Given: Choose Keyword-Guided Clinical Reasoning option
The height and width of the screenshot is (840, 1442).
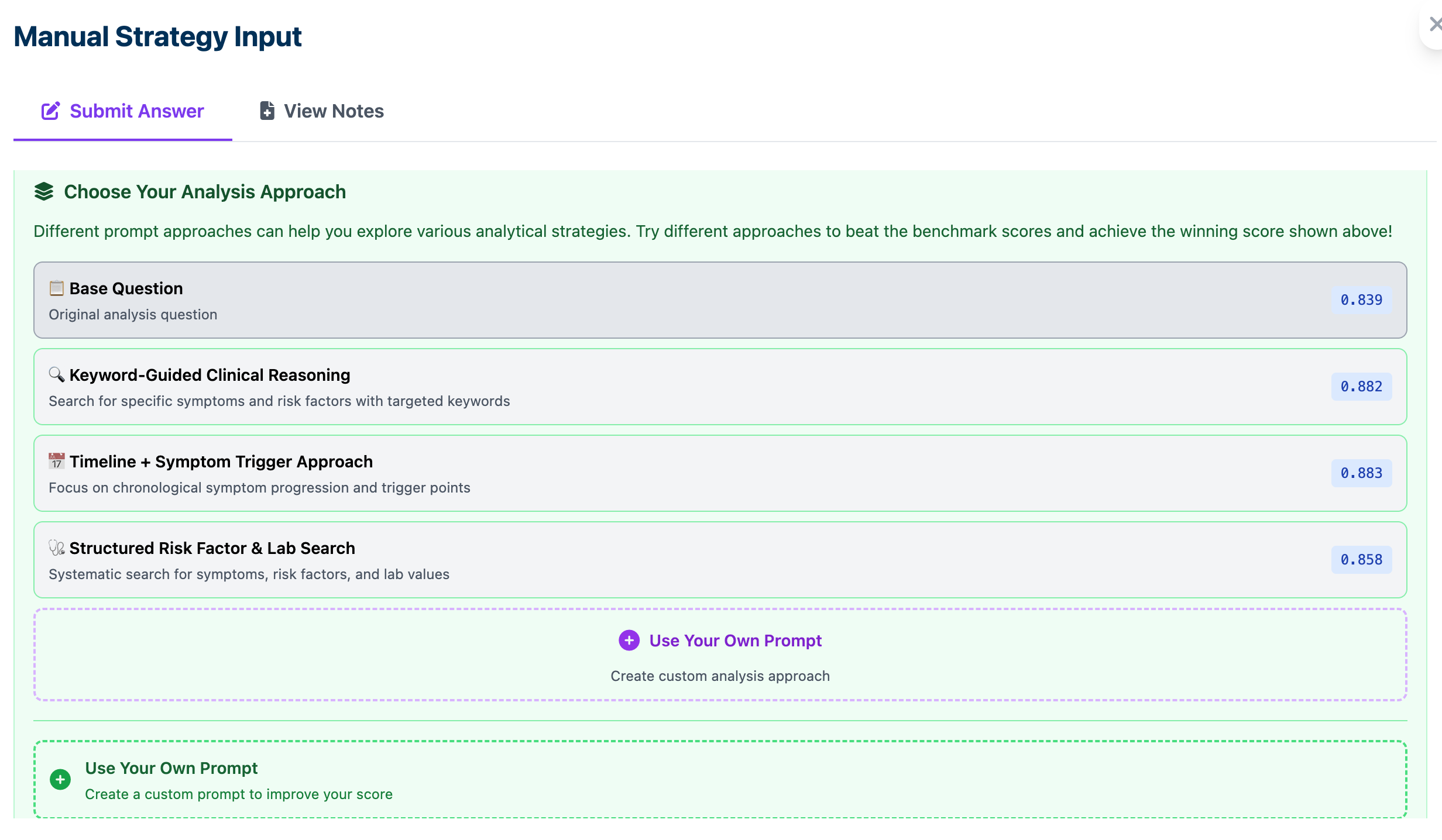Looking at the screenshot, I should pos(644,387).
